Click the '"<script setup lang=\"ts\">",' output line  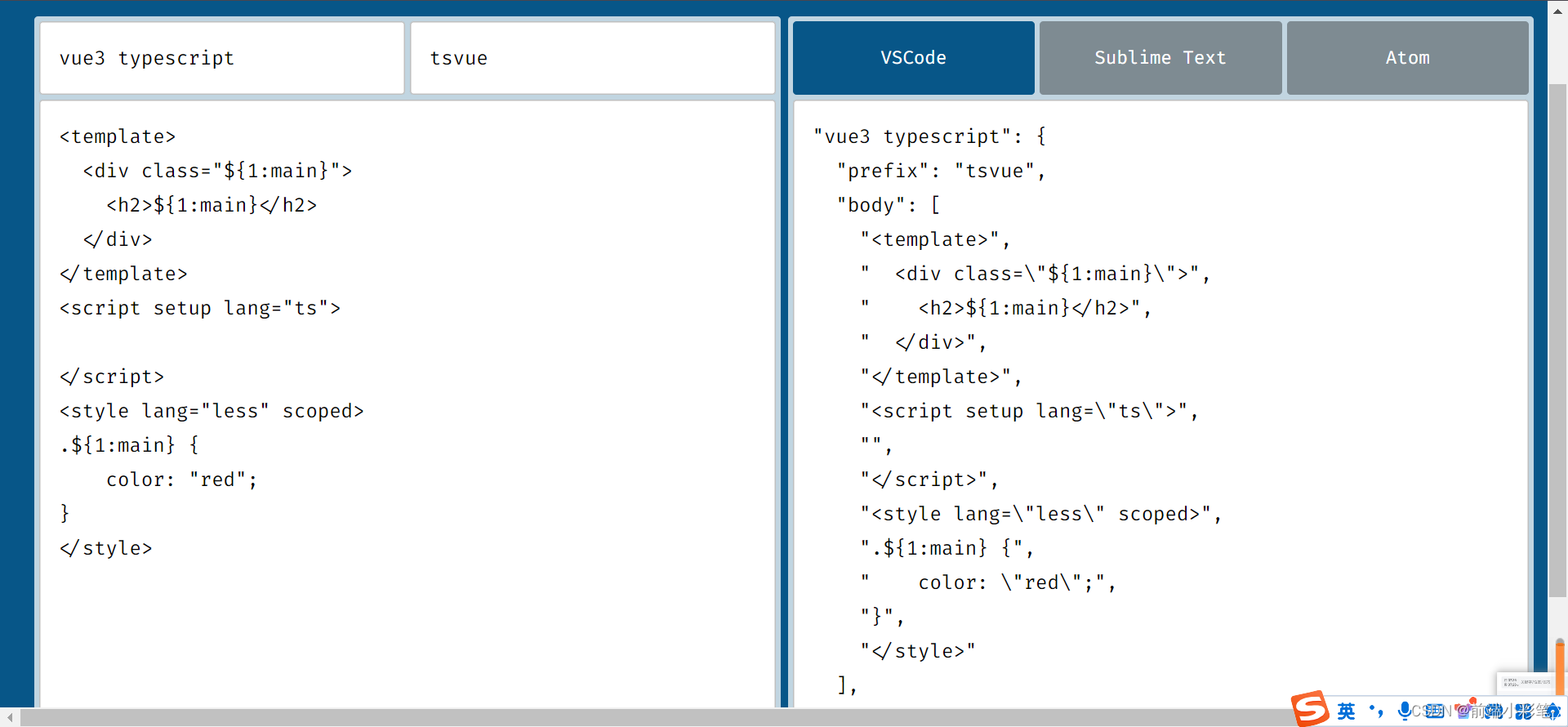tap(1029, 411)
